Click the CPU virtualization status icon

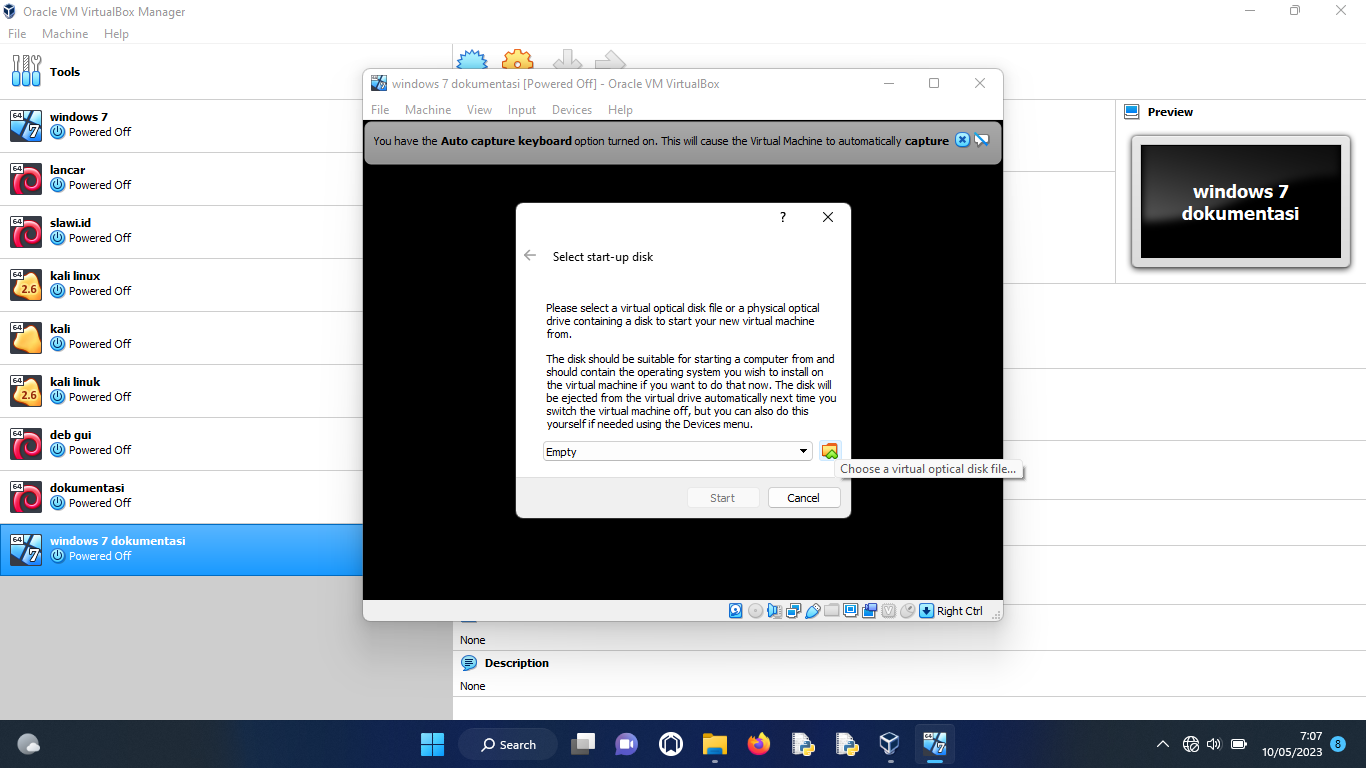click(x=888, y=611)
